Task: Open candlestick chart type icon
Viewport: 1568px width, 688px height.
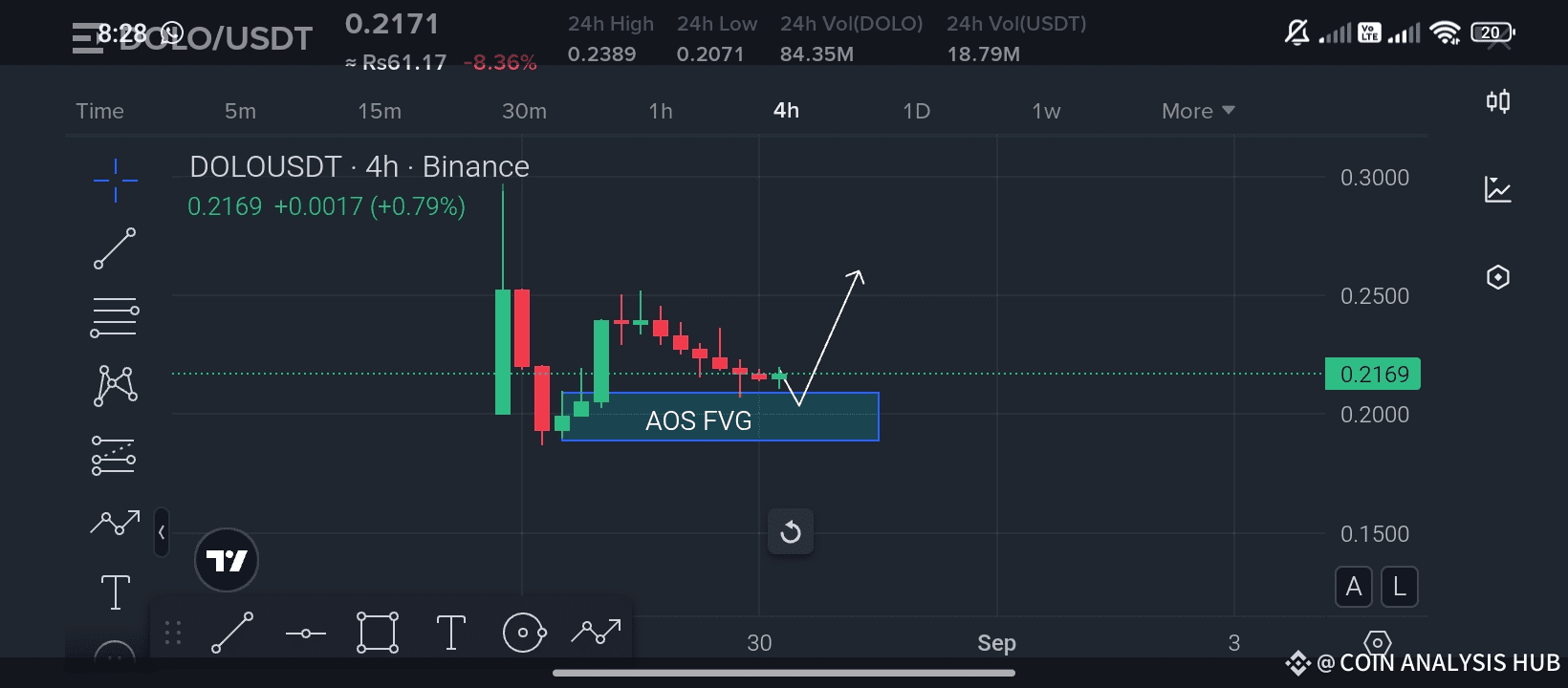Action: (x=1498, y=101)
